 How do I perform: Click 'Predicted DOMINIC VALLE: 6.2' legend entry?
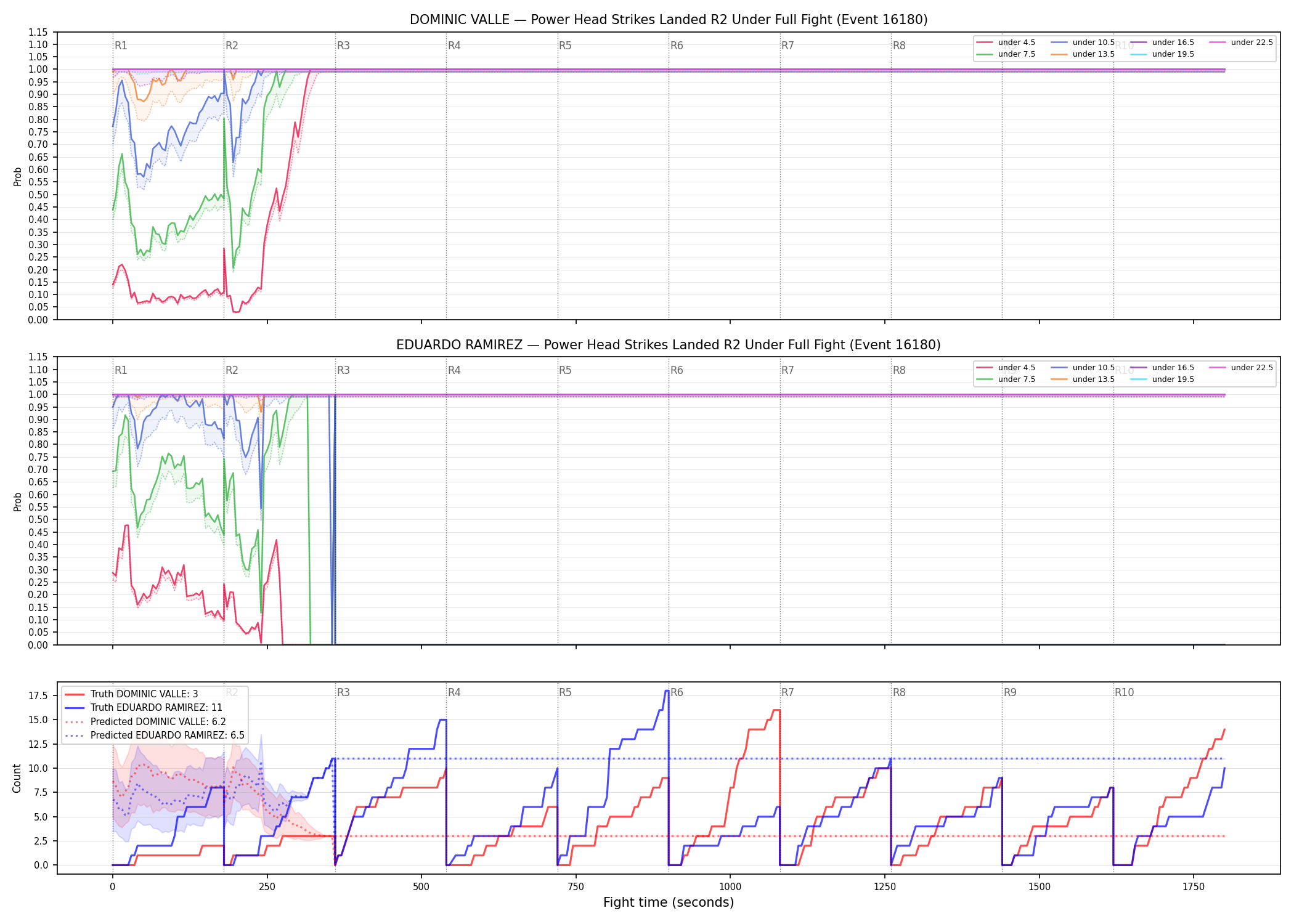[x=145, y=722]
